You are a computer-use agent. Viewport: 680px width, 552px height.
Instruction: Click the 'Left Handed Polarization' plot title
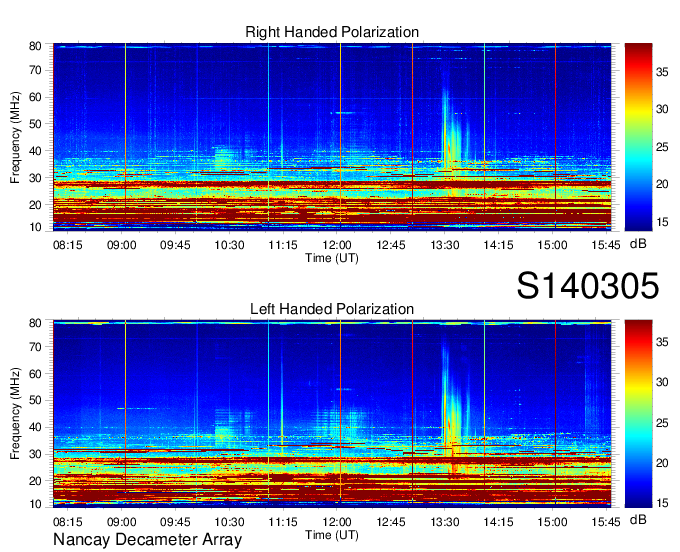(x=332, y=309)
